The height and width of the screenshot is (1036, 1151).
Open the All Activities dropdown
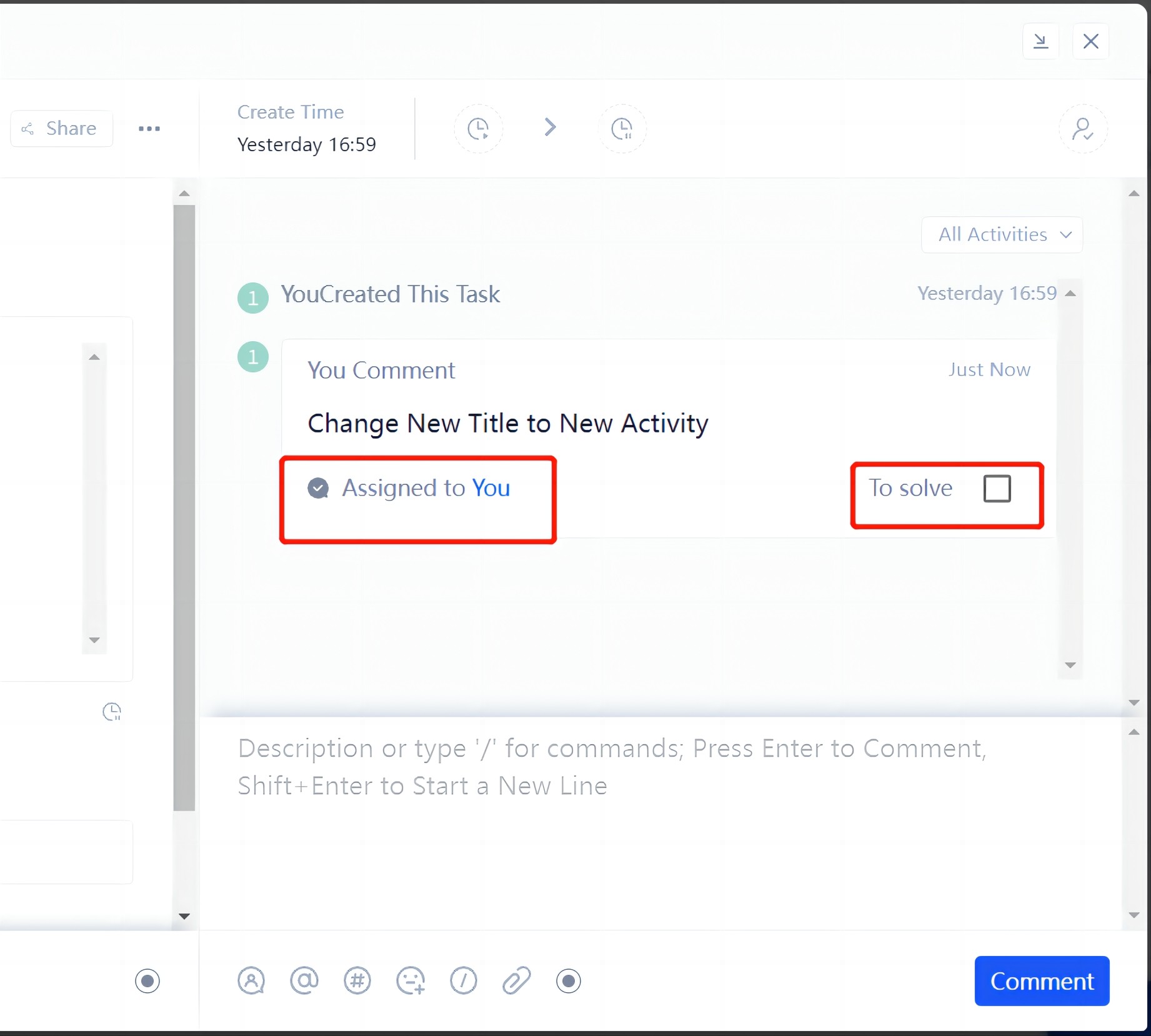point(1002,235)
